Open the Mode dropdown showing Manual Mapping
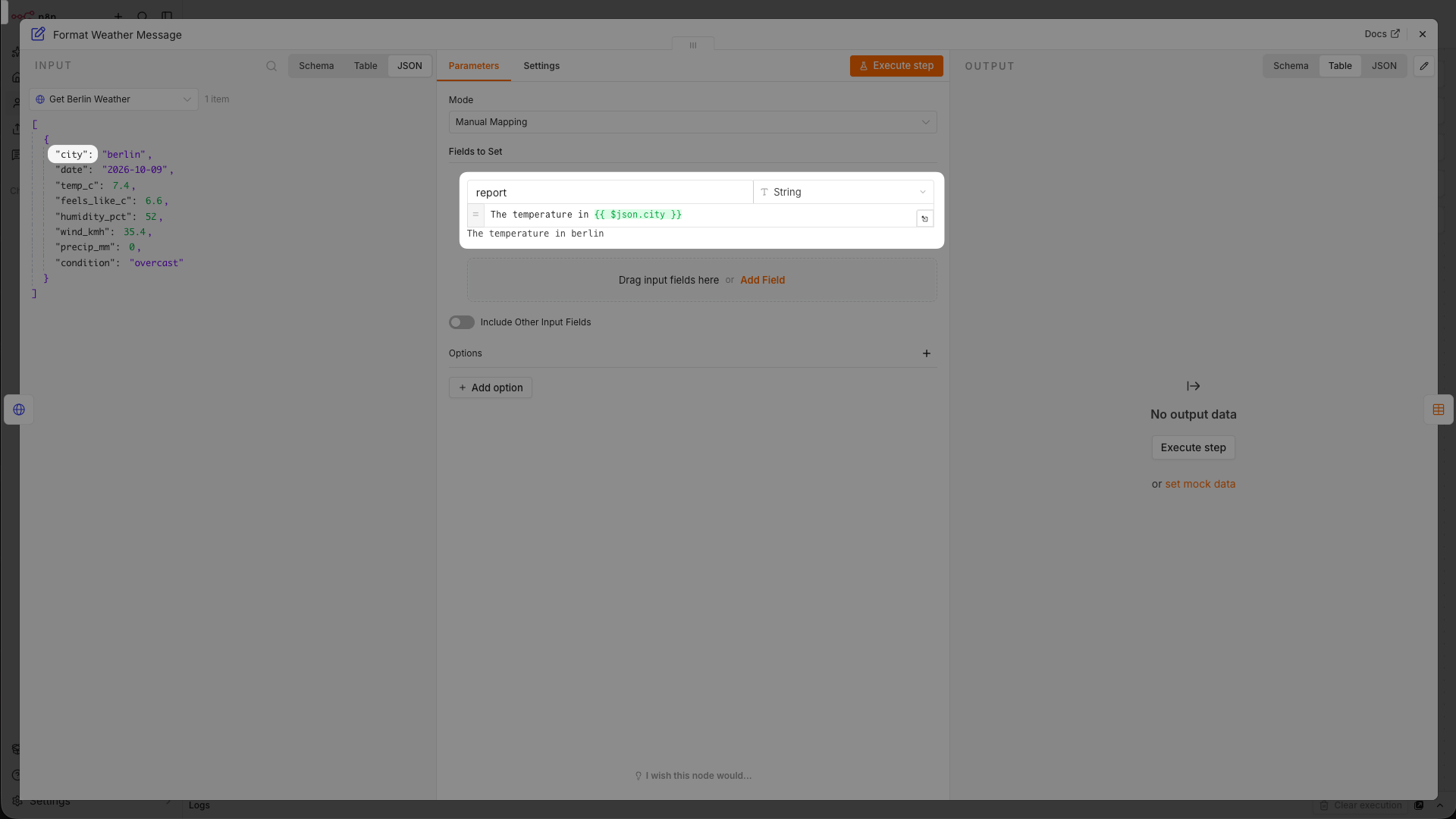Viewport: 1456px width, 819px height. 692,122
